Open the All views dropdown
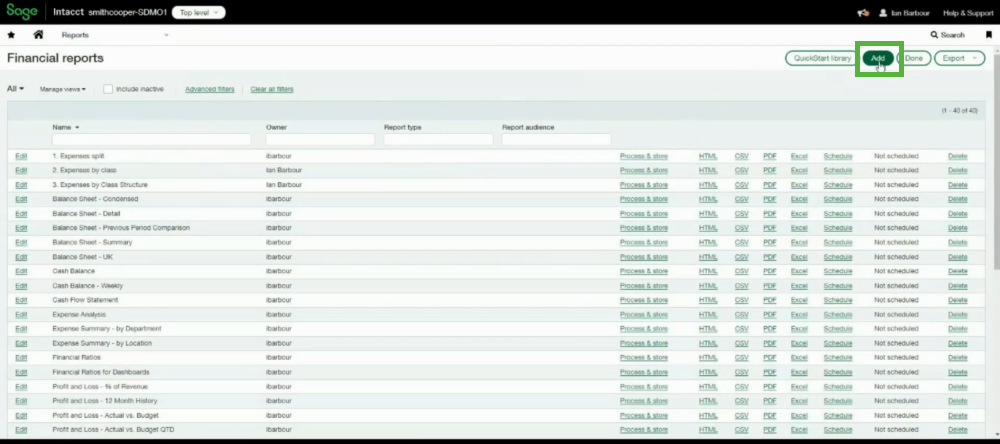 pos(15,89)
